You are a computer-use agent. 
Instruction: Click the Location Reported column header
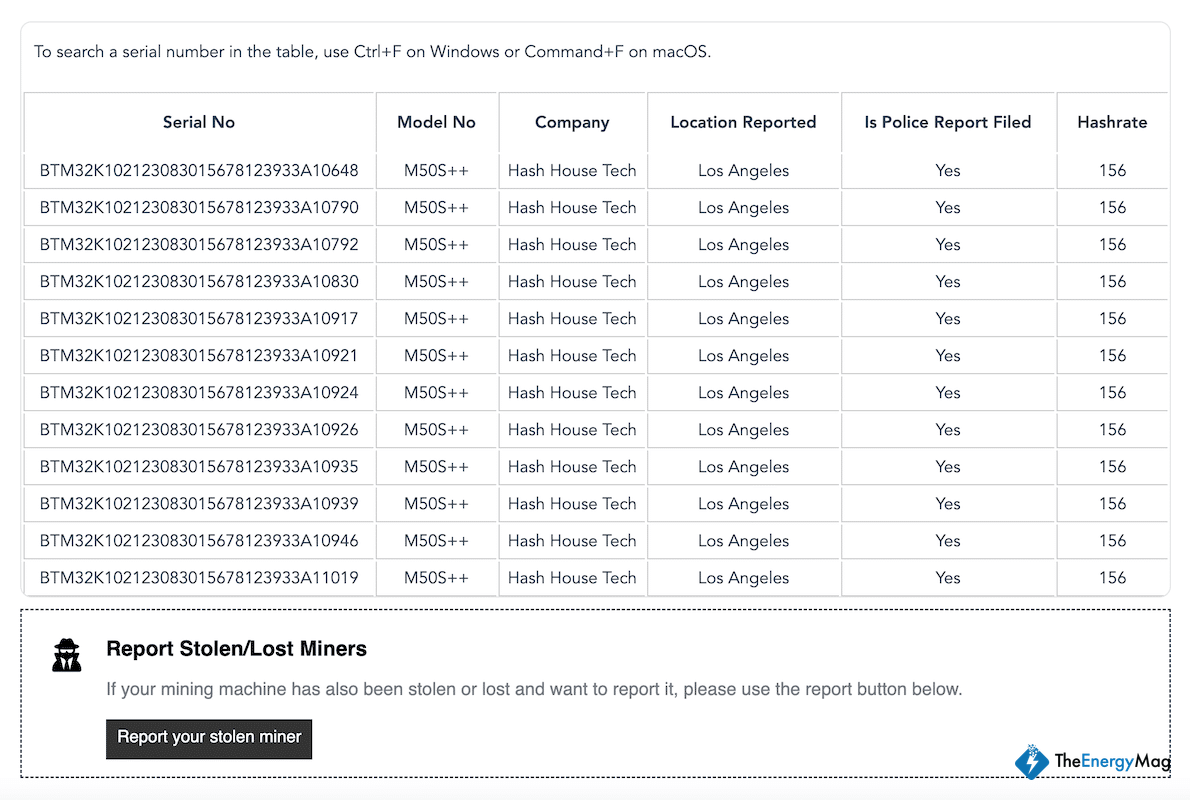tap(743, 122)
